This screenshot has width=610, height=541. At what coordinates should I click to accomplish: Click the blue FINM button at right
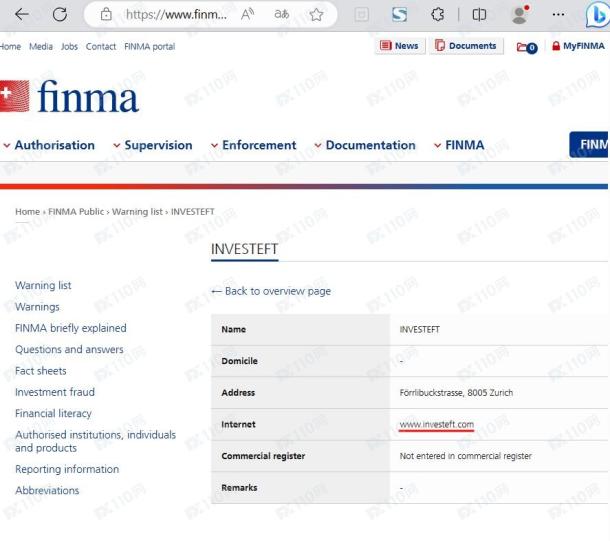pos(589,145)
